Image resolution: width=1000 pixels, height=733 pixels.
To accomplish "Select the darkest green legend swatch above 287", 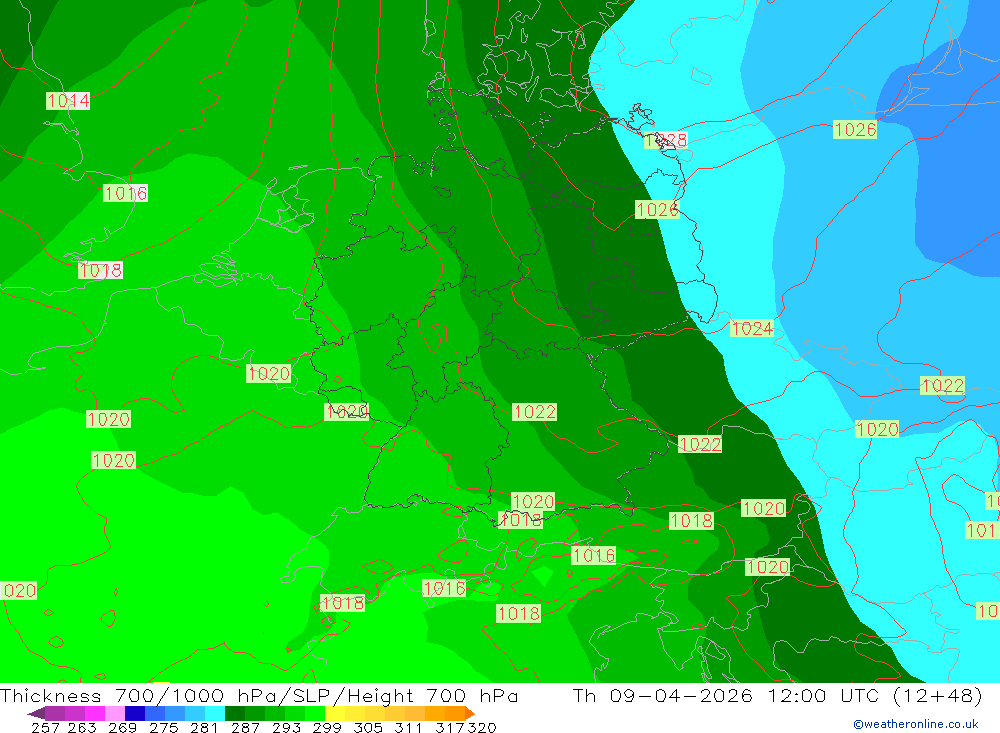I will pos(235,713).
